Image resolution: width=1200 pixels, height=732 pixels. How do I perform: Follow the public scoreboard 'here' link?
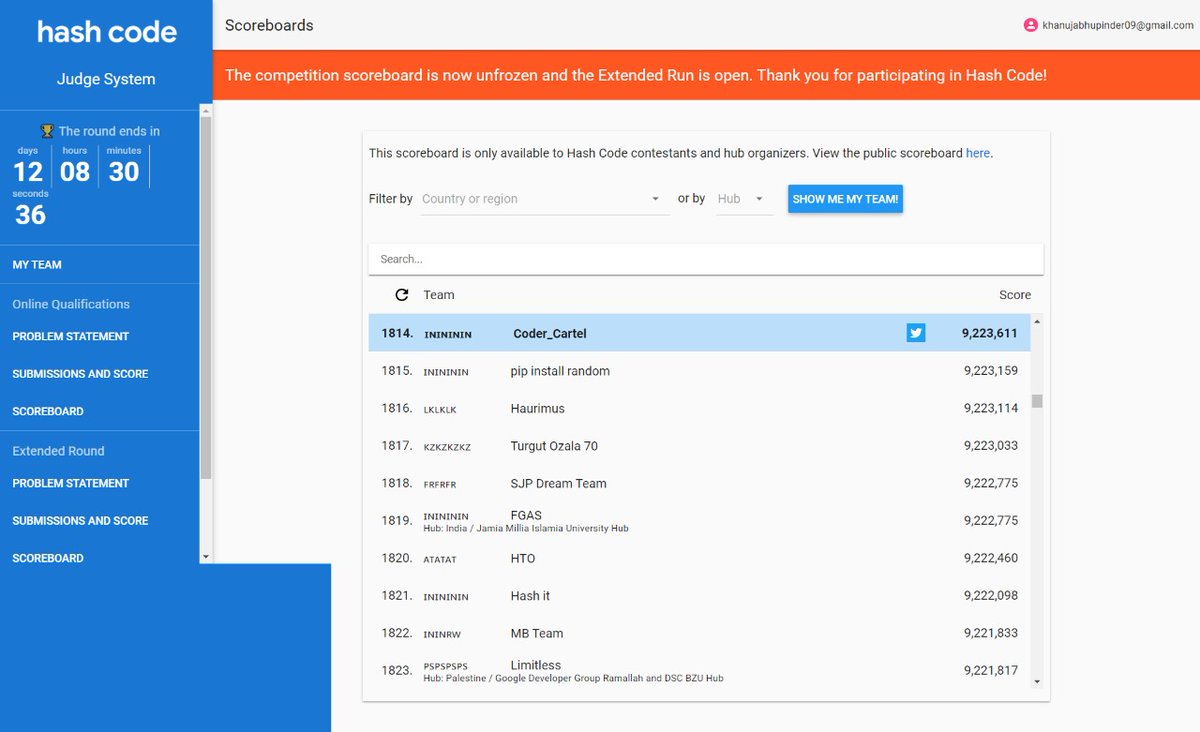tap(978, 153)
